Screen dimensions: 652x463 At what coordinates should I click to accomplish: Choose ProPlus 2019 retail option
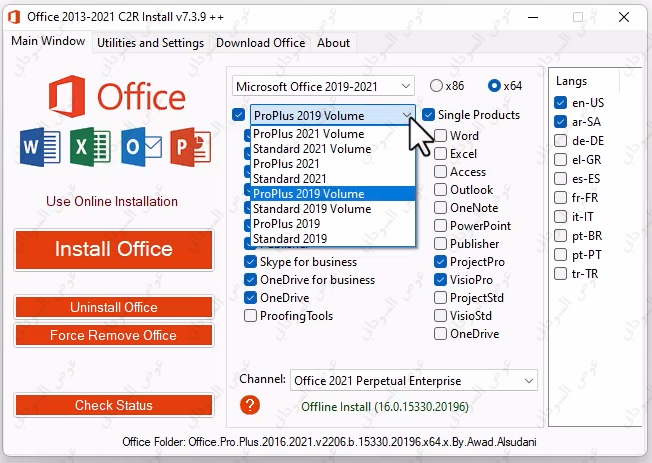coord(333,224)
